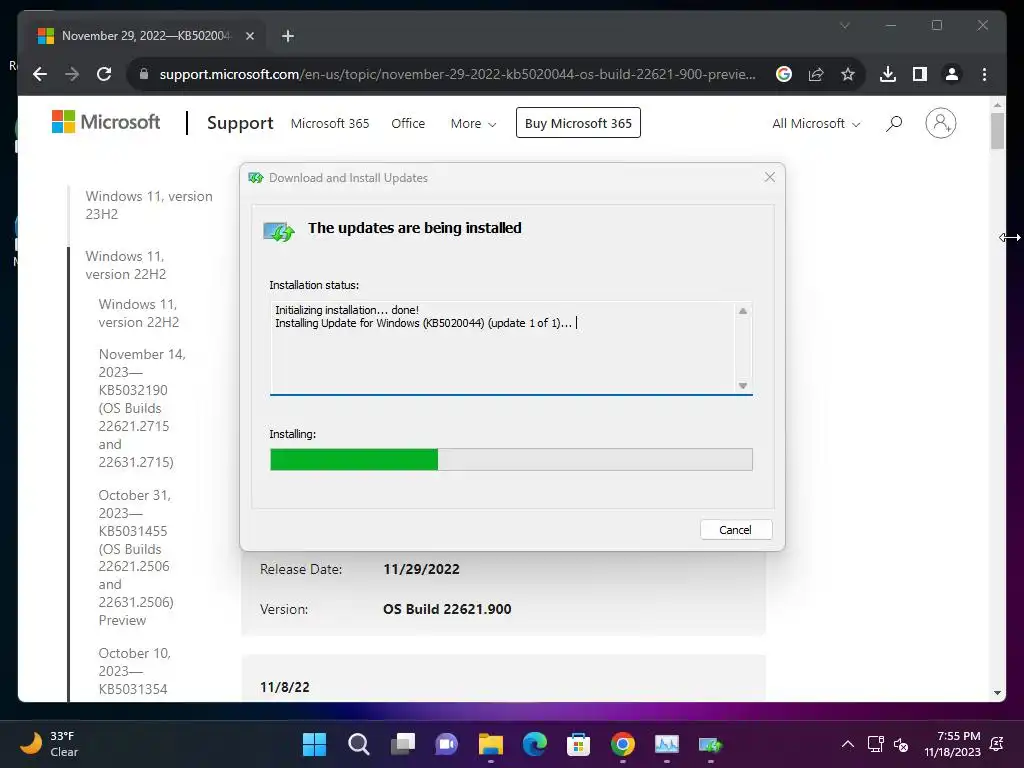Launch Microsoft Edge from taskbar

coord(535,744)
